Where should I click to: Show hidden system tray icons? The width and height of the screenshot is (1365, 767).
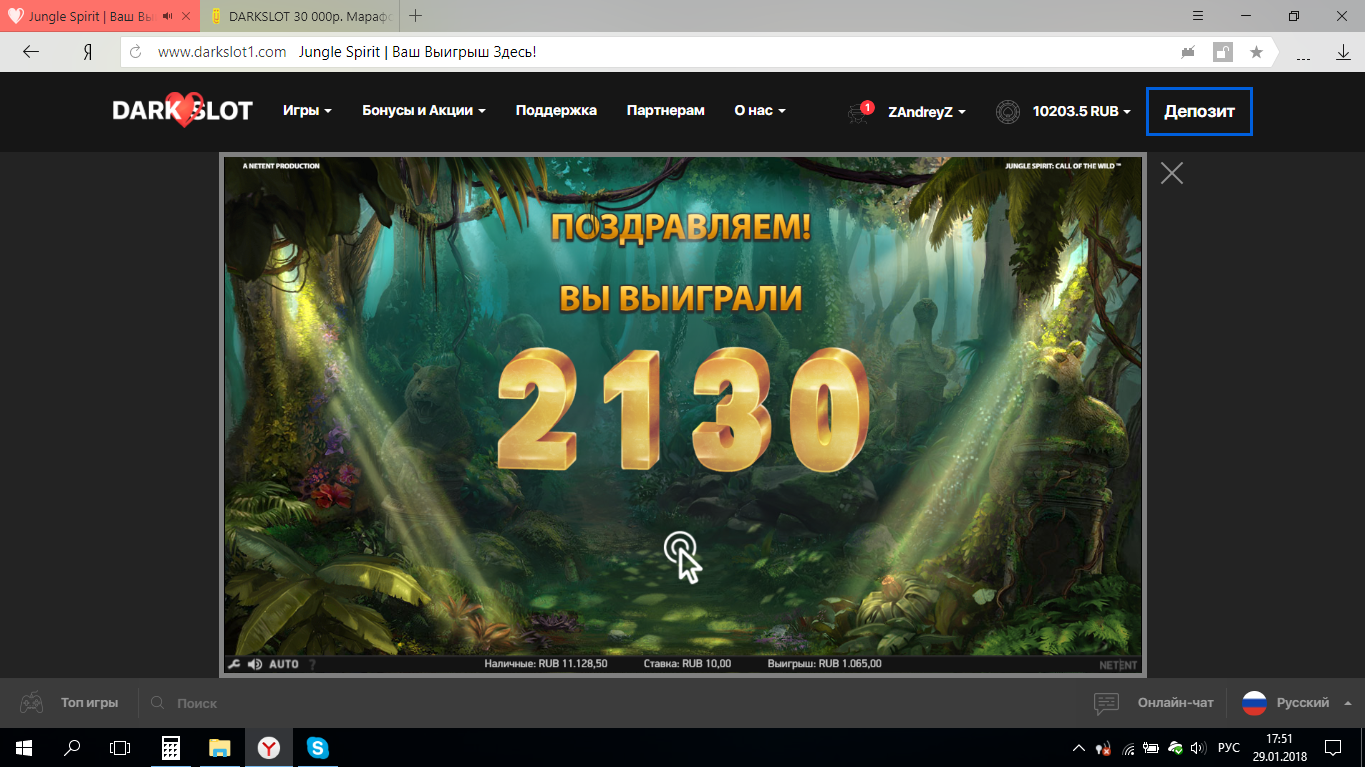[x=1078, y=747]
